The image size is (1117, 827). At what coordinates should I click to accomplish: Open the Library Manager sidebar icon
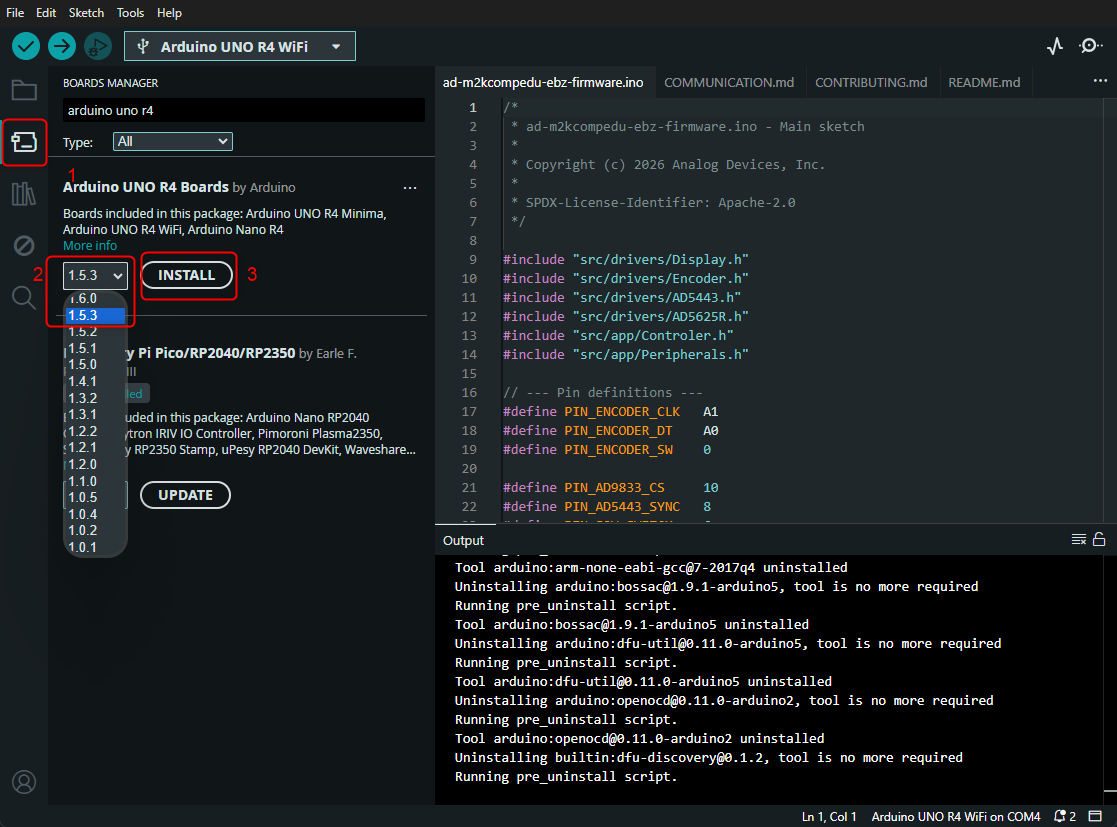click(x=24, y=194)
